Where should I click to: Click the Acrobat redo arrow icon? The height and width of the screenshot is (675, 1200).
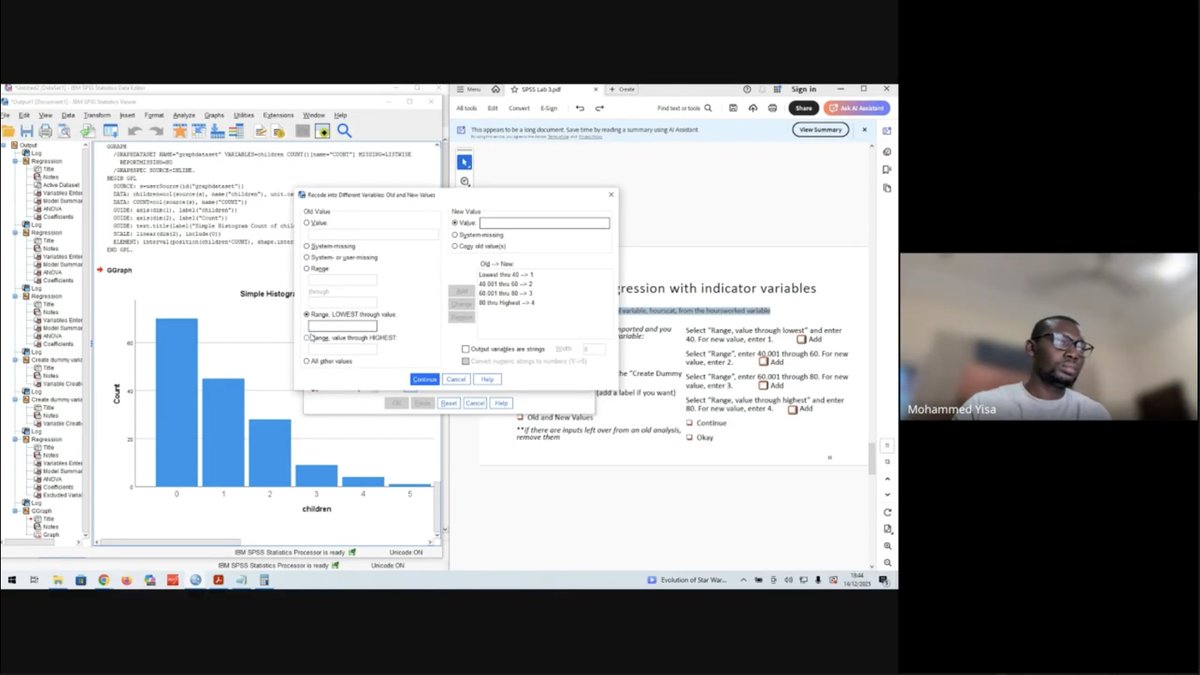(x=600, y=108)
